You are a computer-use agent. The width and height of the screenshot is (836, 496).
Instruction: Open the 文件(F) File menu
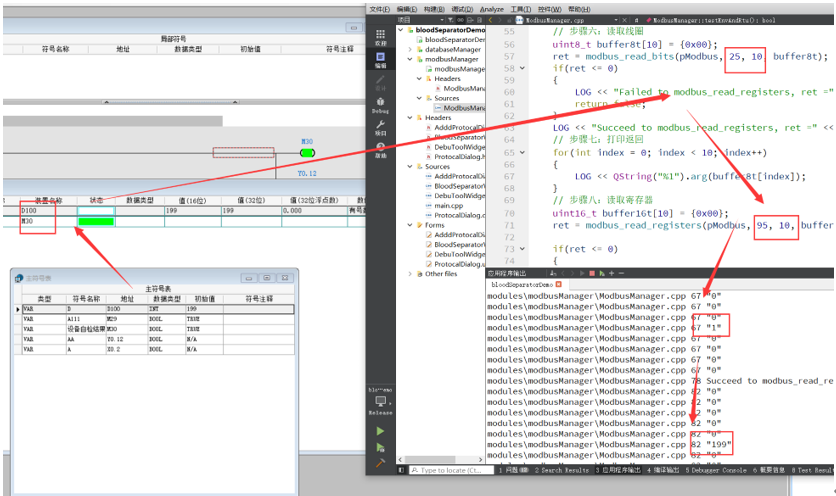pos(379,8)
